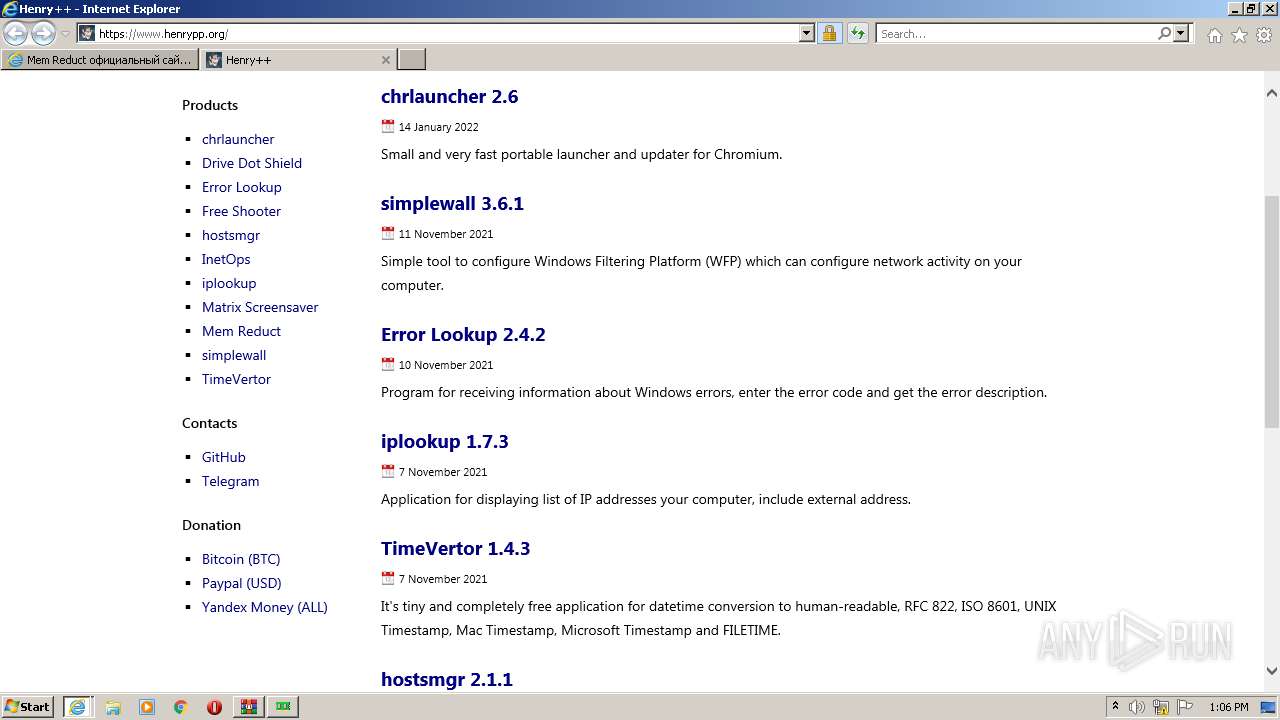Image resolution: width=1280 pixels, height=720 pixels.
Task: Click the IE forward navigation button
Action: (43, 34)
